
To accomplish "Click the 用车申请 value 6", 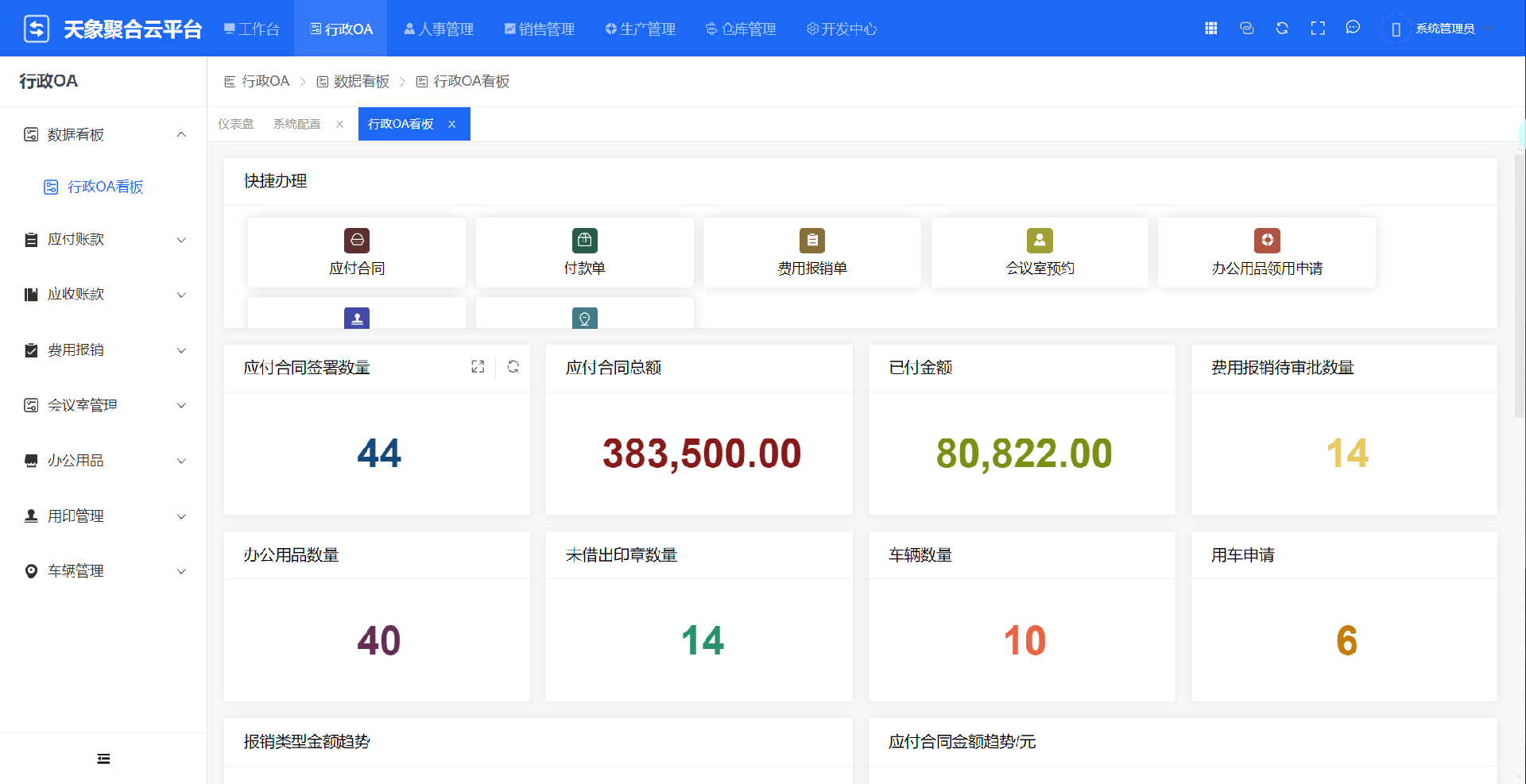I will click(1346, 641).
